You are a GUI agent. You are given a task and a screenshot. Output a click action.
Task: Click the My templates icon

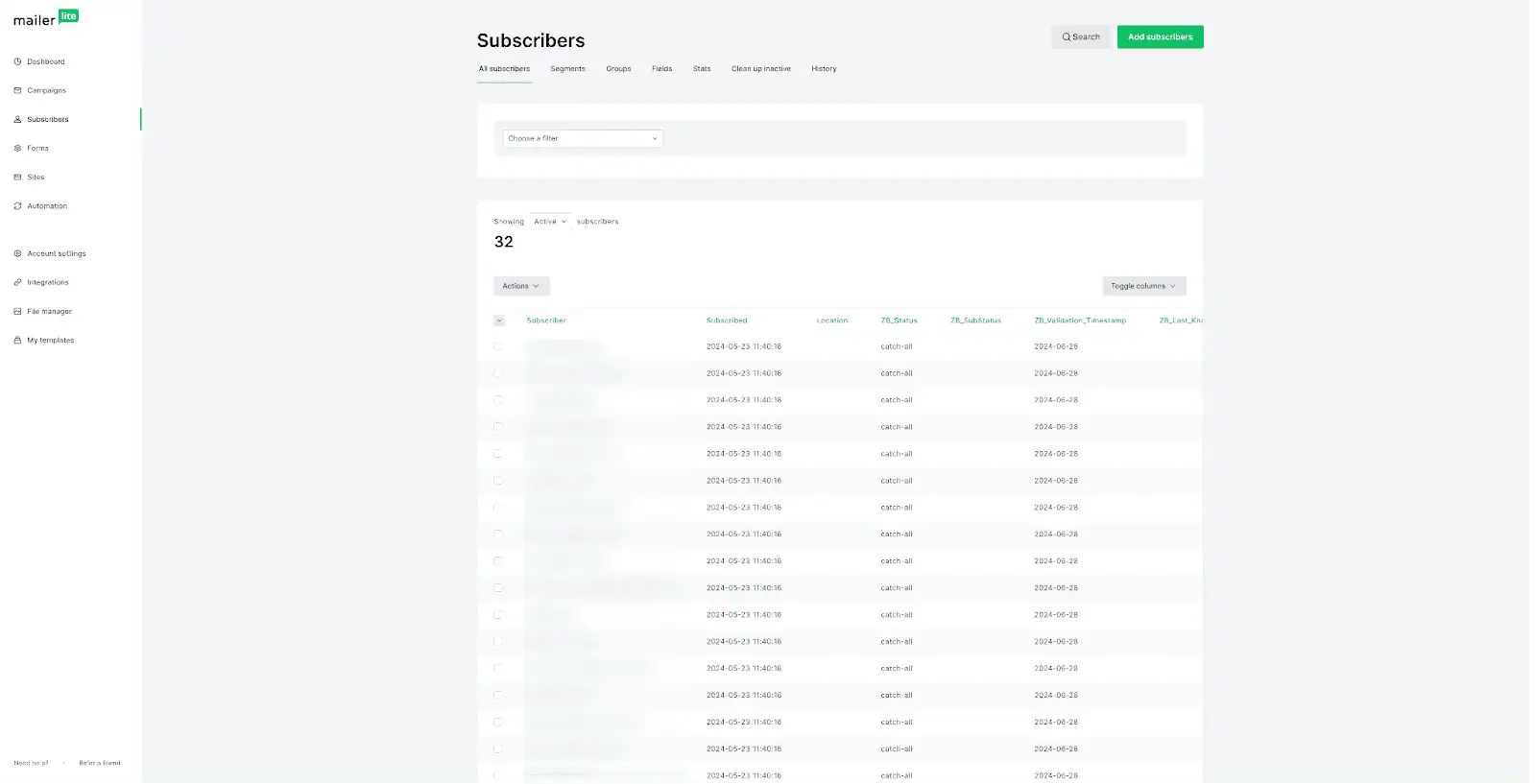[17, 341]
